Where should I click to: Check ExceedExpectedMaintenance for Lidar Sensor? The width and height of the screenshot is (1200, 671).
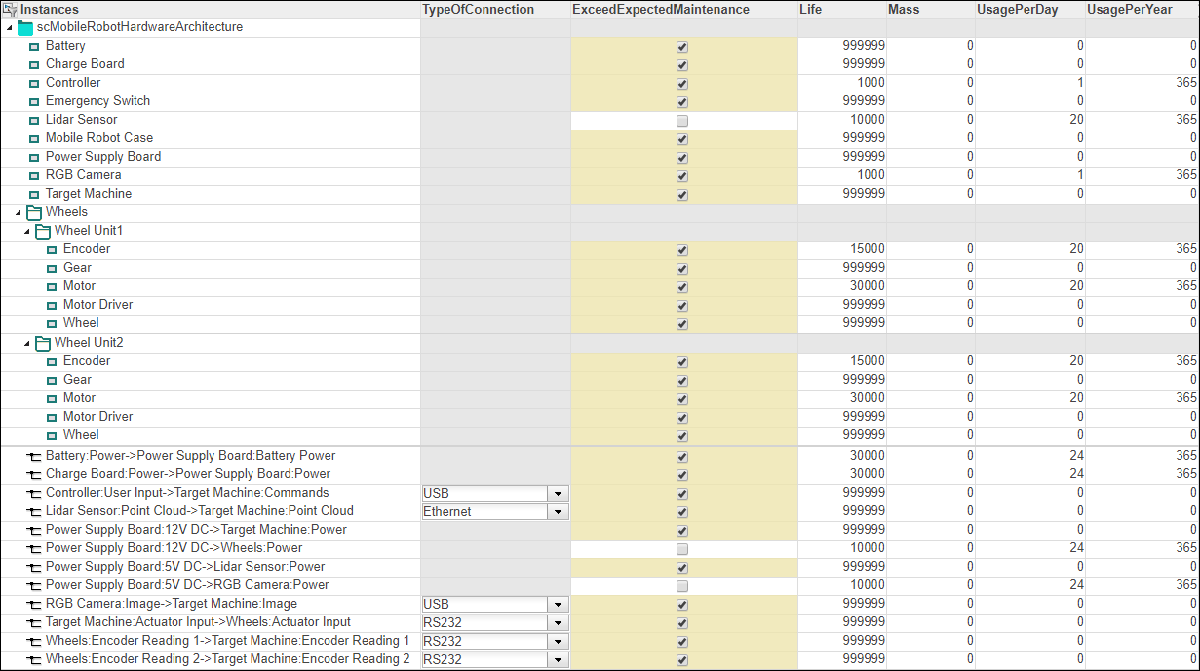[x=682, y=121]
